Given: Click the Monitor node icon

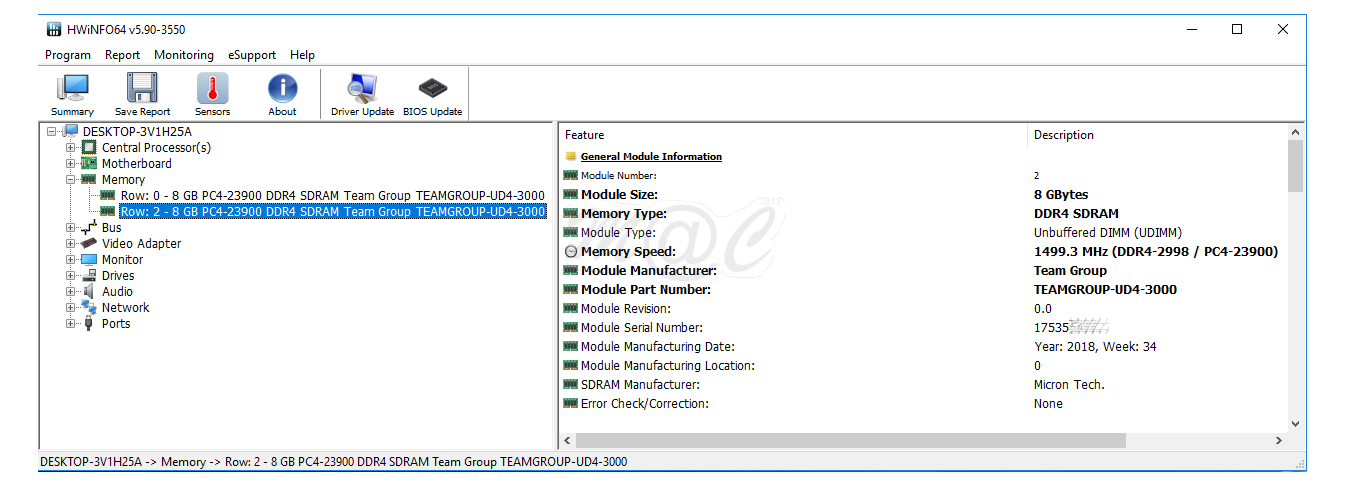Looking at the screenshot, I should 89,259.
